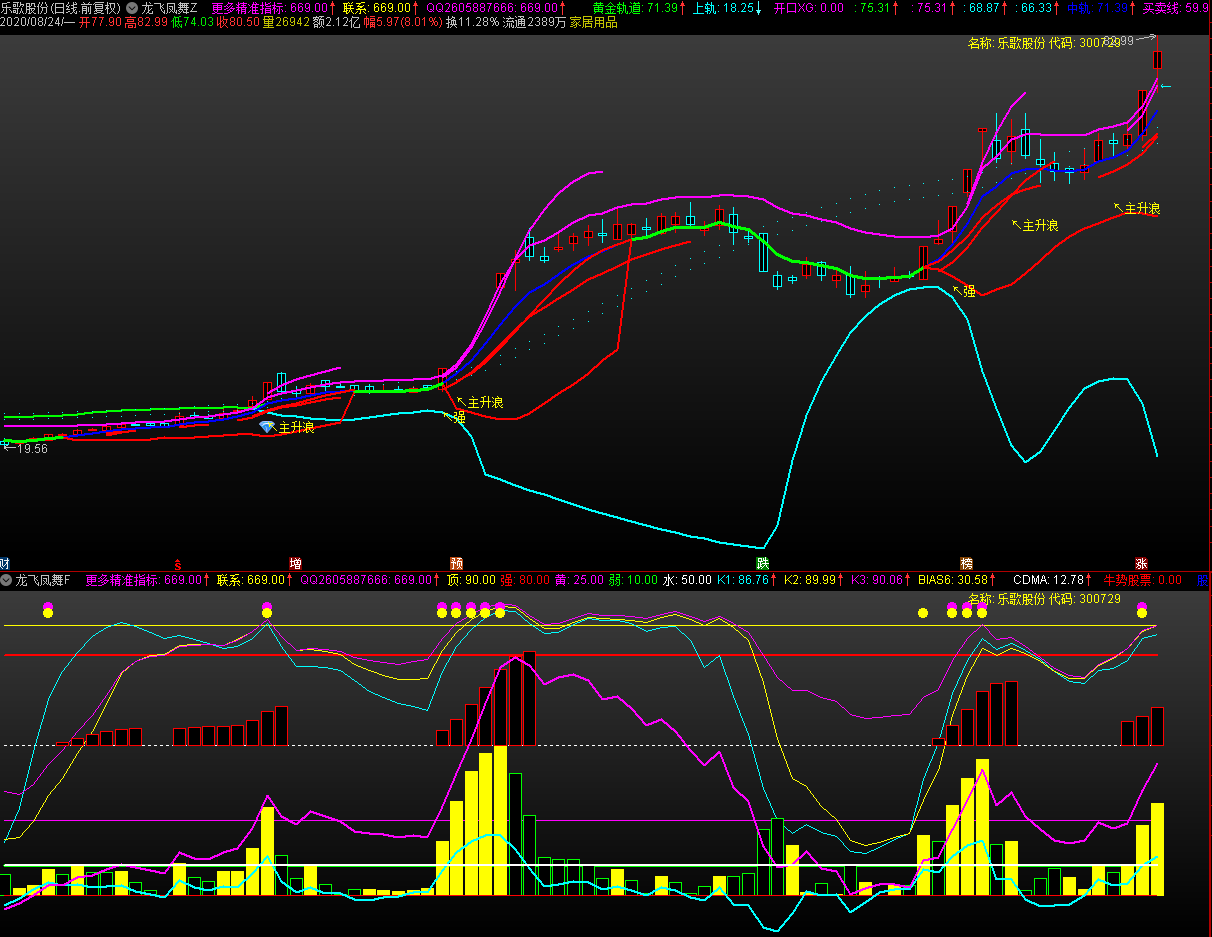The height and width of the screenshot is (937, 1212).
Task: Click the red $ event marker
Action: pyautogui.click(x=178, y=564)
